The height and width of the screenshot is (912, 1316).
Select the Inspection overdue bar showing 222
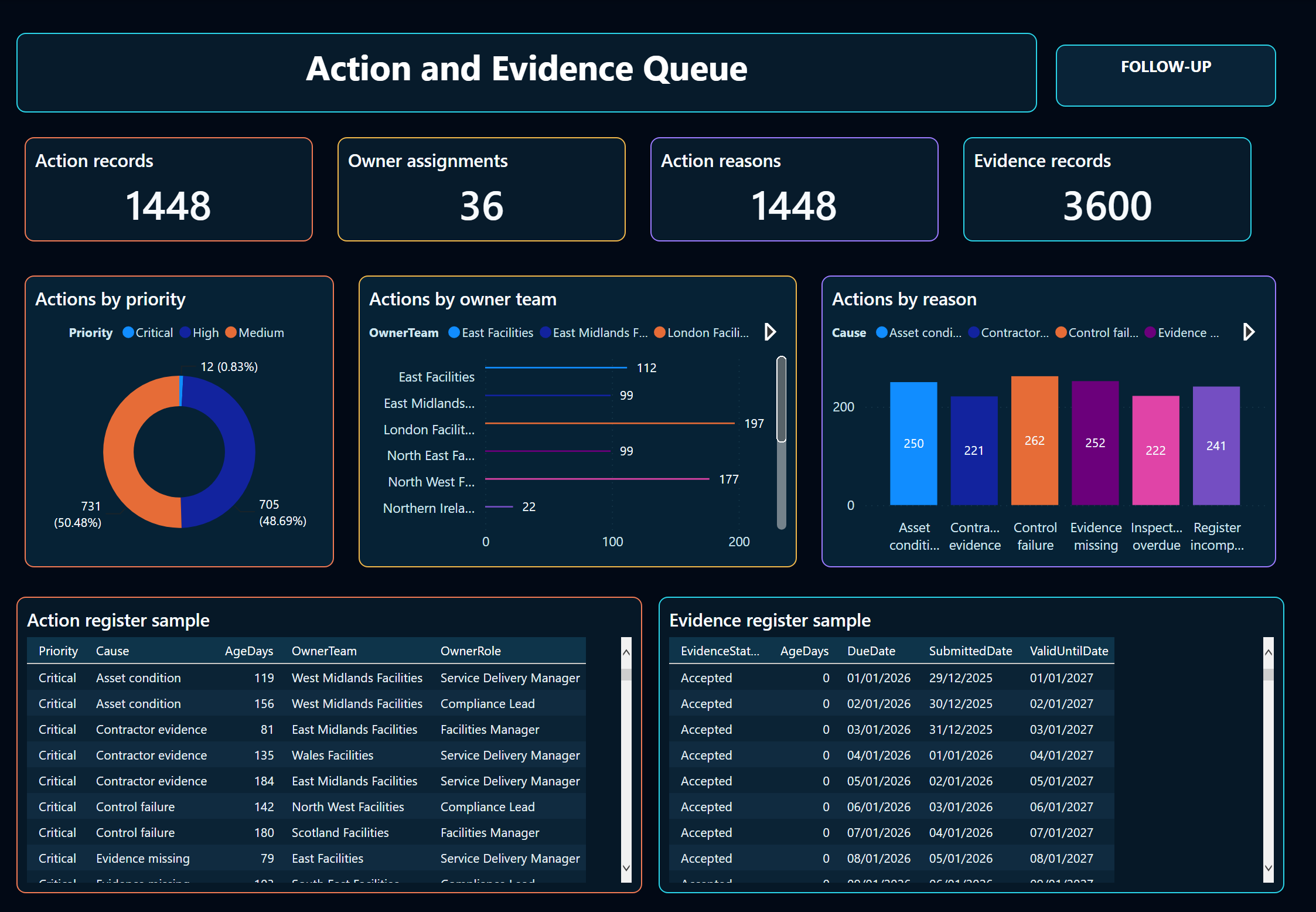(1155, 450)
